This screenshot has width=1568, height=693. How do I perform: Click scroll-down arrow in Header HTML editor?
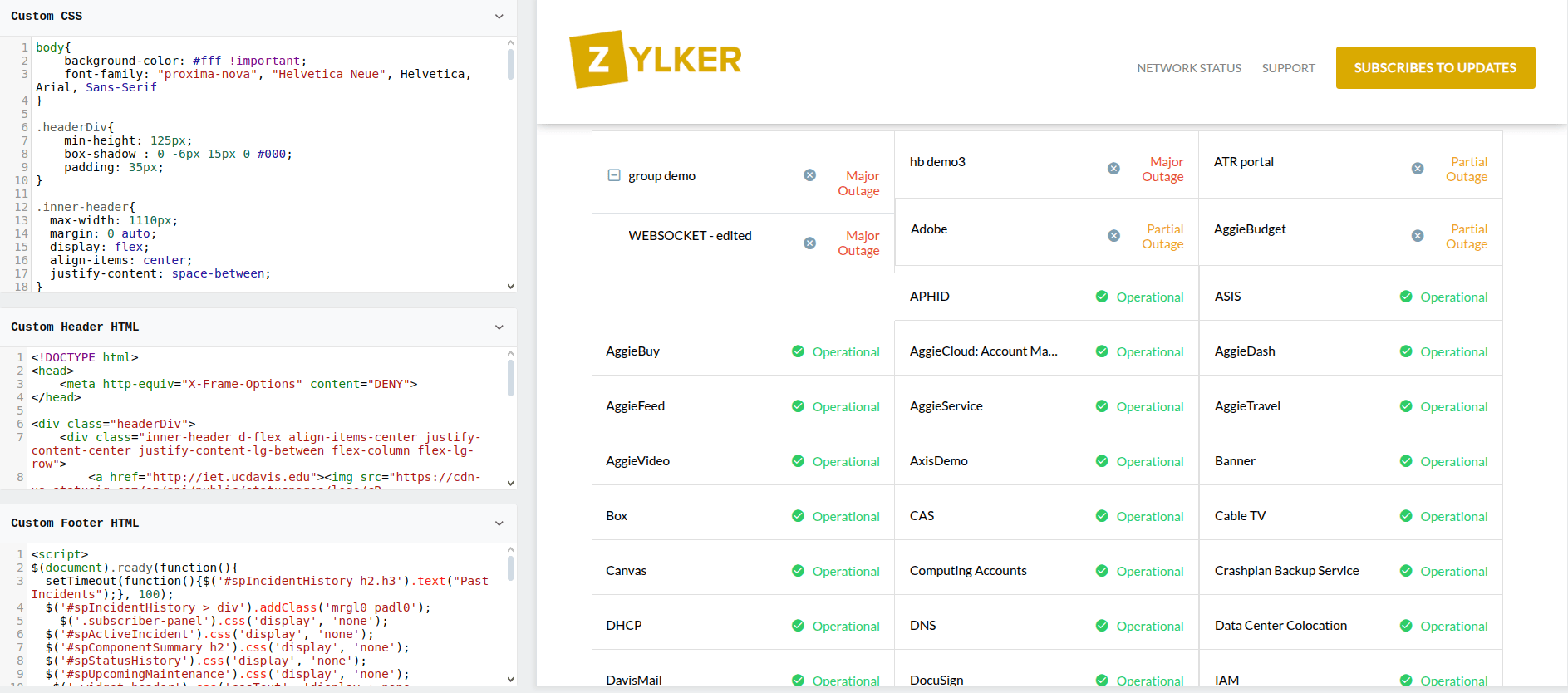(510, 483)
